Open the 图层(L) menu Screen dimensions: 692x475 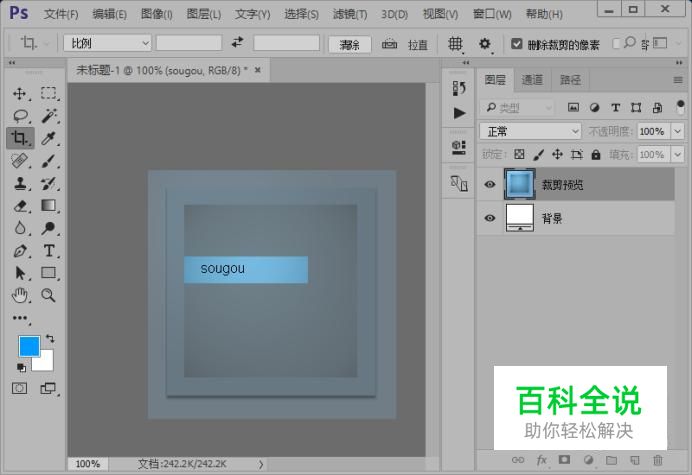coord(203,15)
